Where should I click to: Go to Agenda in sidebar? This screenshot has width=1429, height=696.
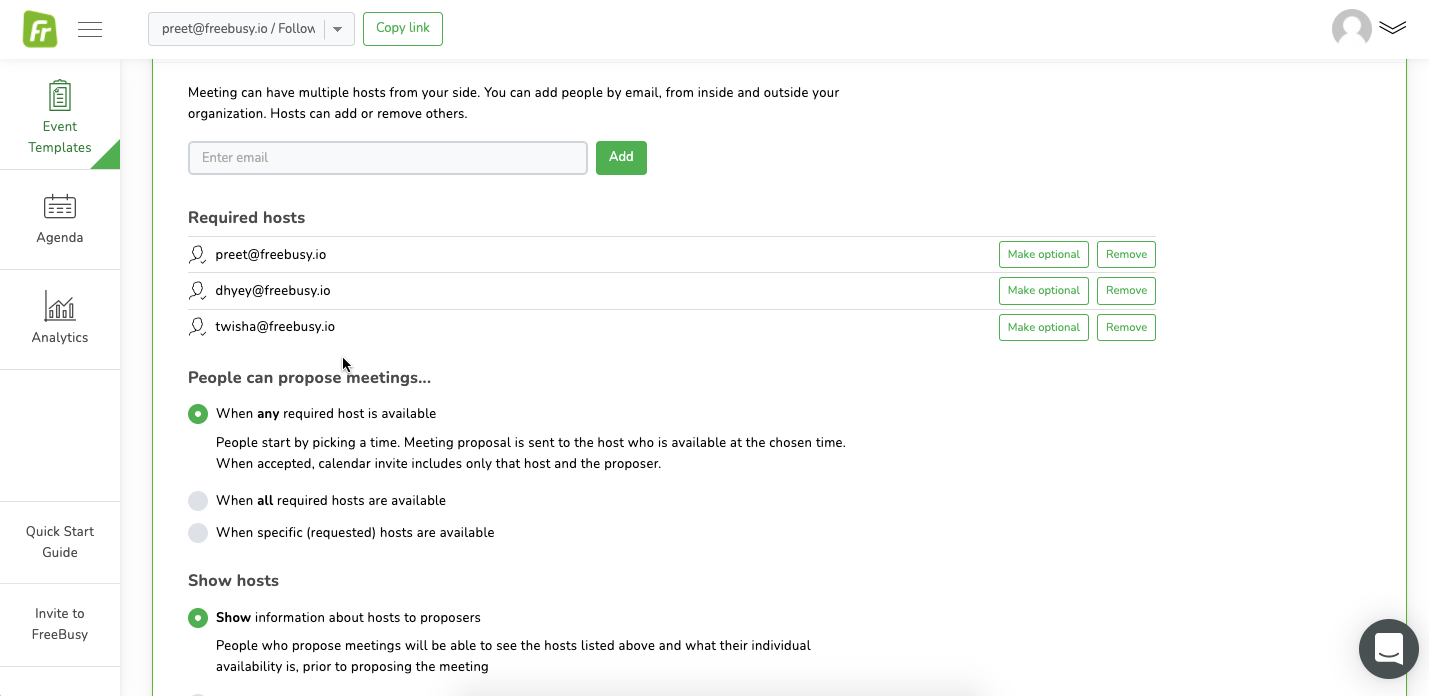click(60, 220)
